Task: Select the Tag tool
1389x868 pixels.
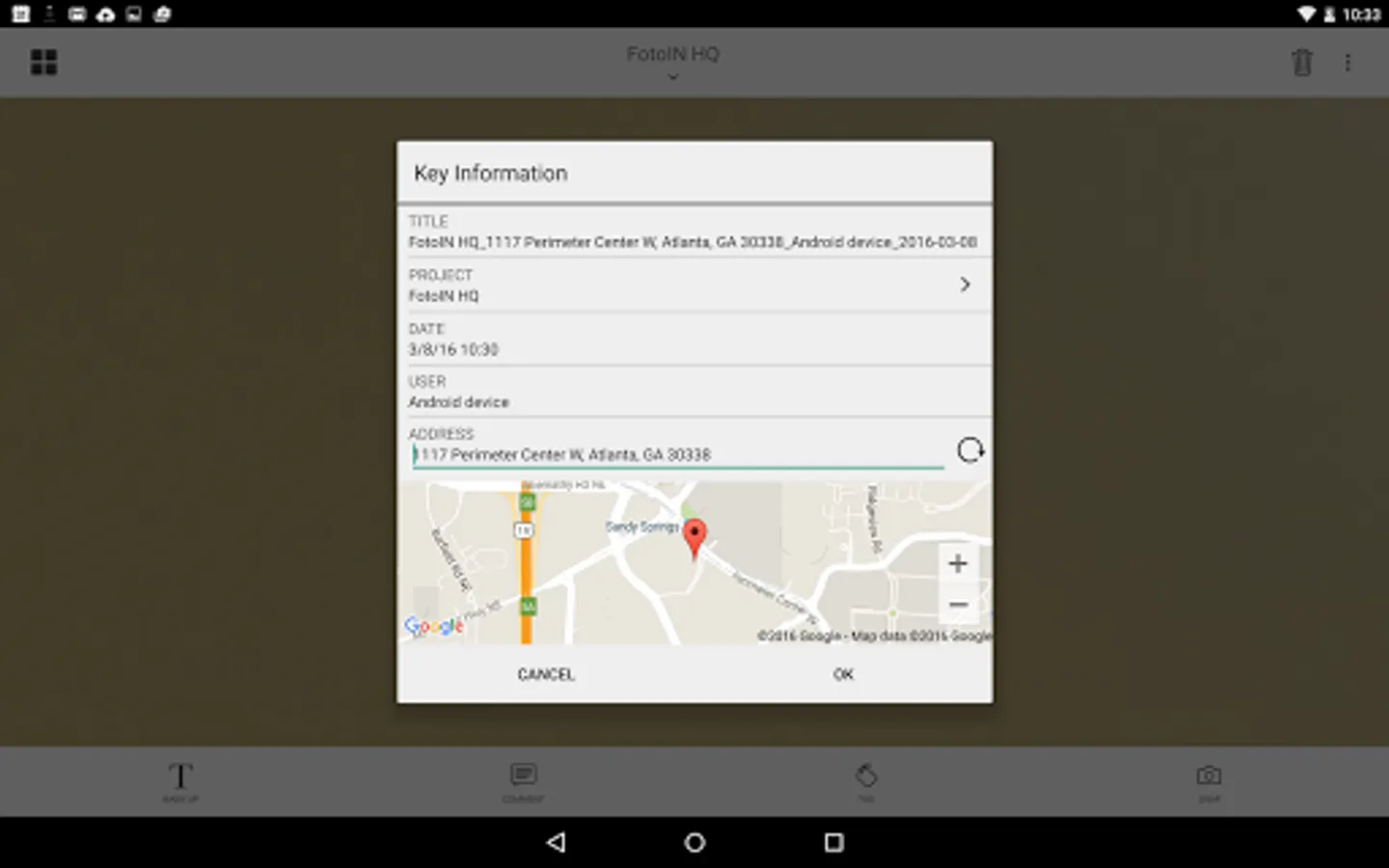Action: [x=866, y=781]
